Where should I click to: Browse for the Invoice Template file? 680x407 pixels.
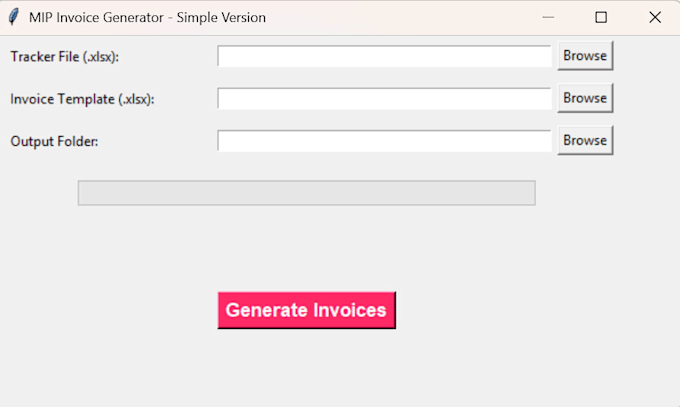point(585,98)
